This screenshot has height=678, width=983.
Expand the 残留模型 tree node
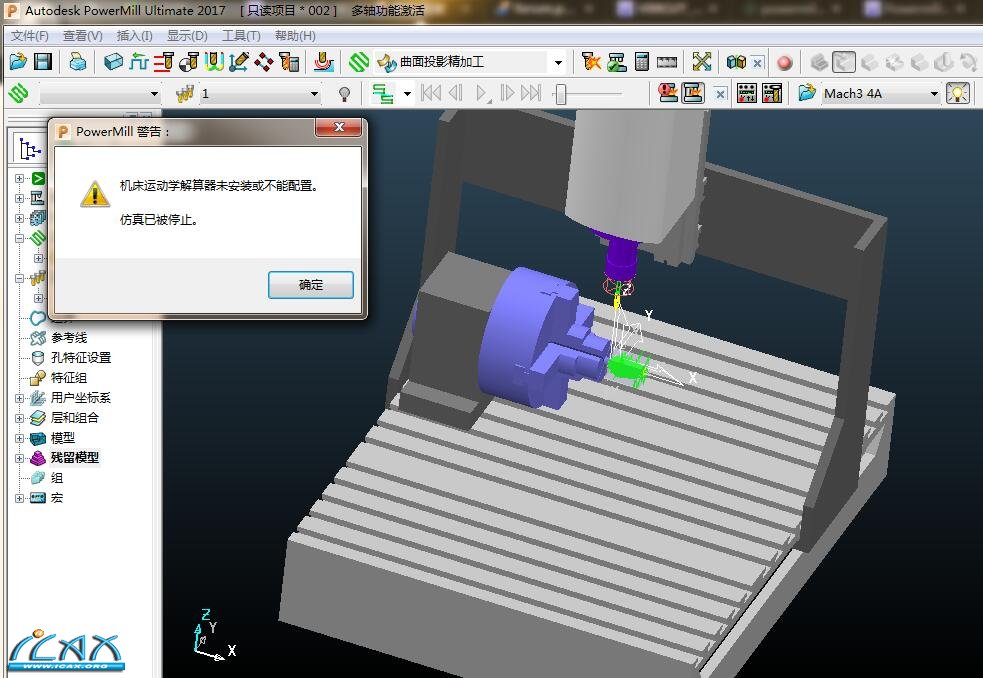[x=19, y=458]
